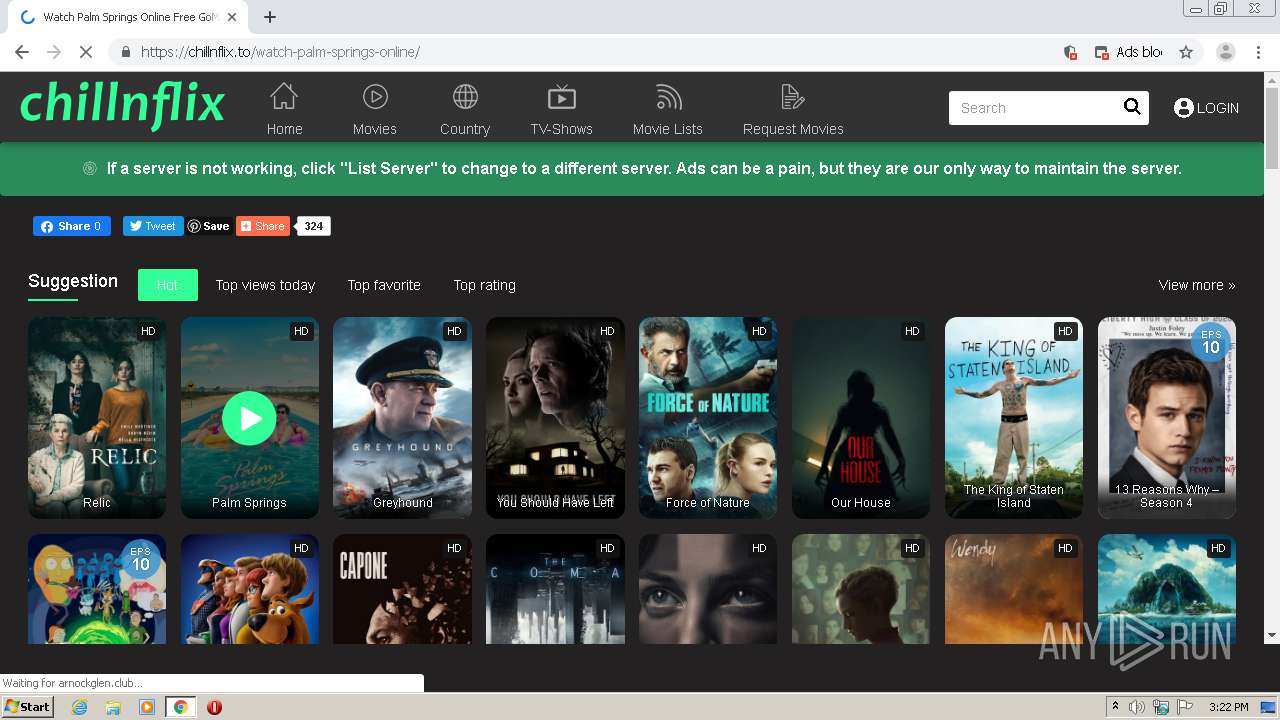Open 13 Reasons Why Season 4 poster
This screenshot has height=720, width=1280.
(x=1167, y=418)
